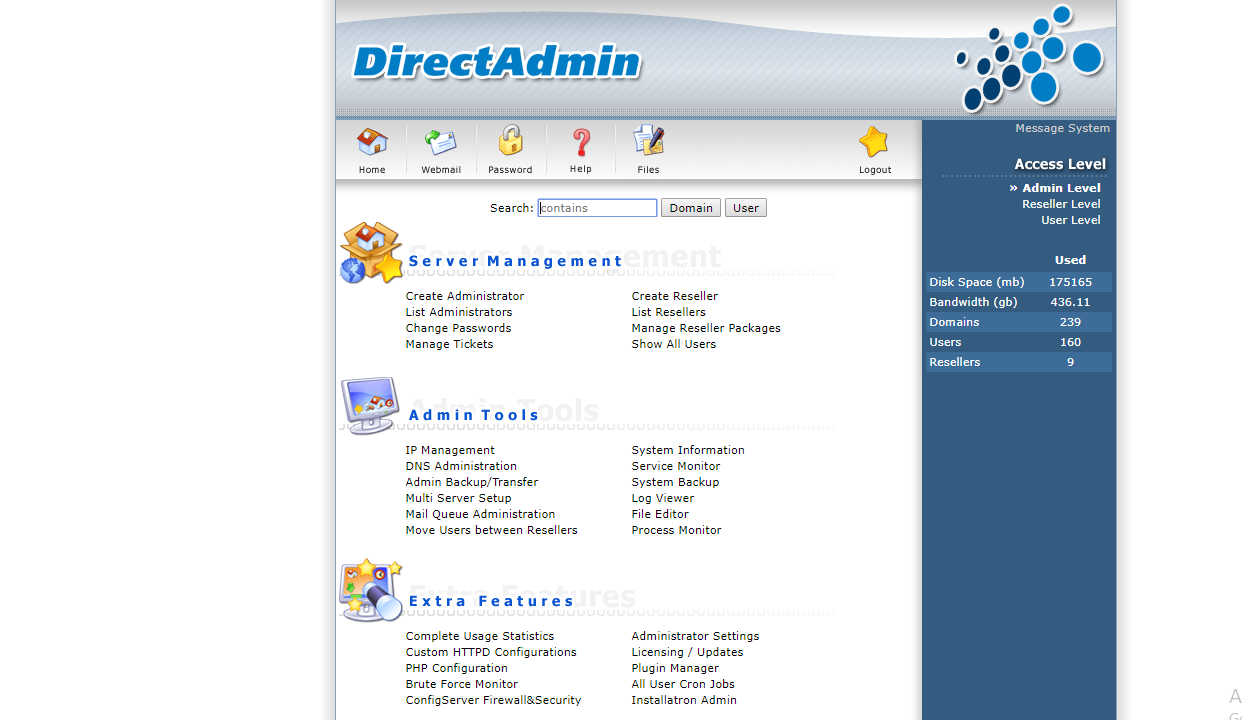
Task: Open PHP Configuration
Action: tap(457, 668)
